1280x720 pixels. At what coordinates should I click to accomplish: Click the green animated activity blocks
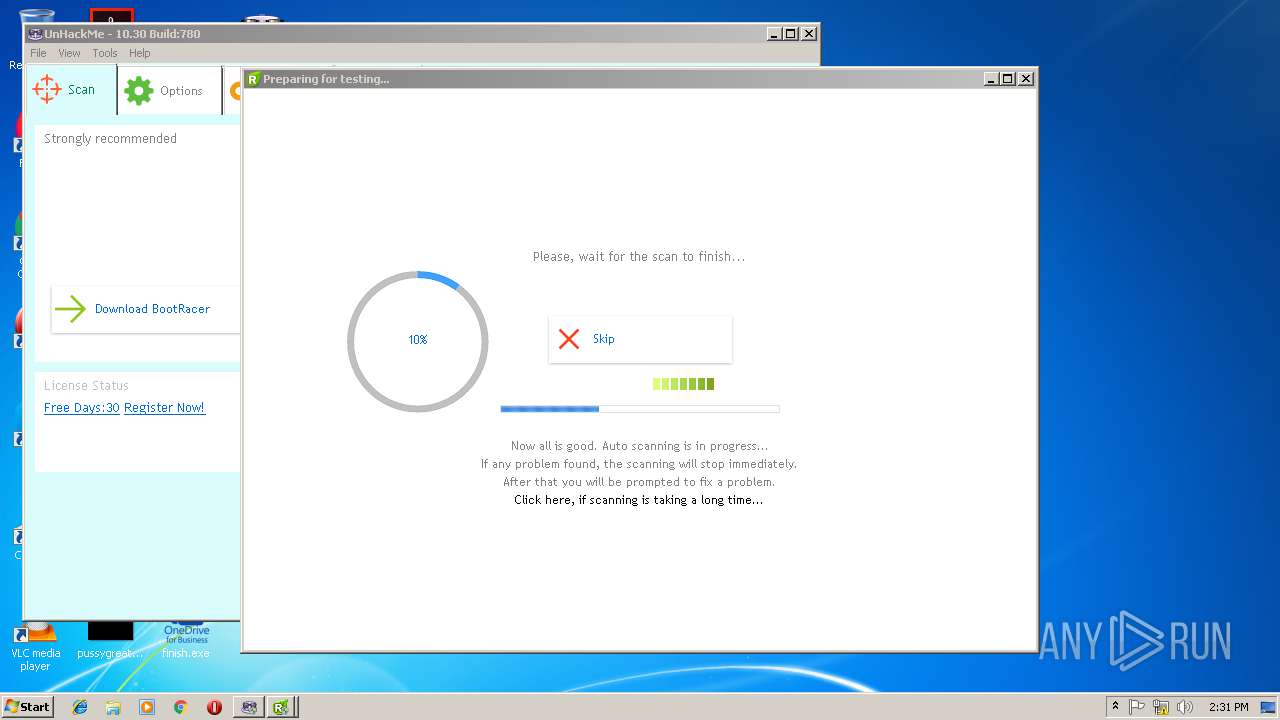tap(683, 384)
